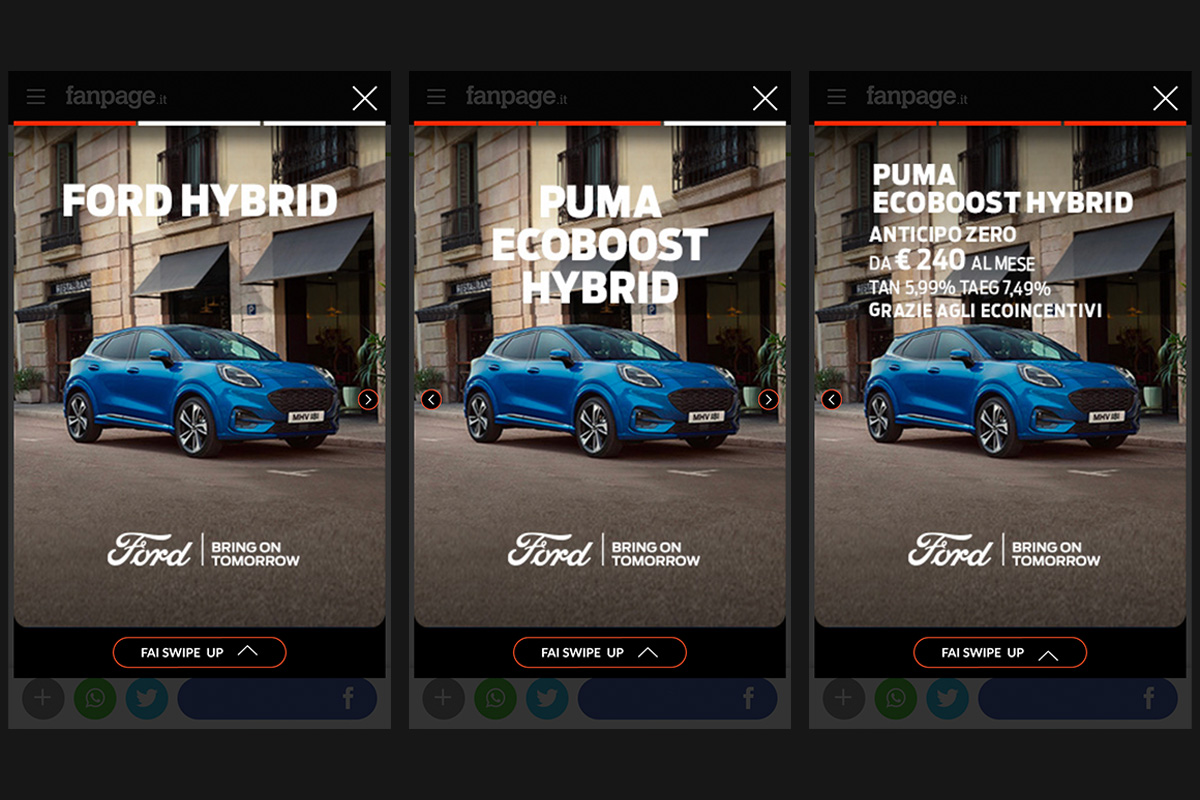
Task: Expand Fai Swipe Up on Anticipo Zero slide
Action: tap(999, 652)
